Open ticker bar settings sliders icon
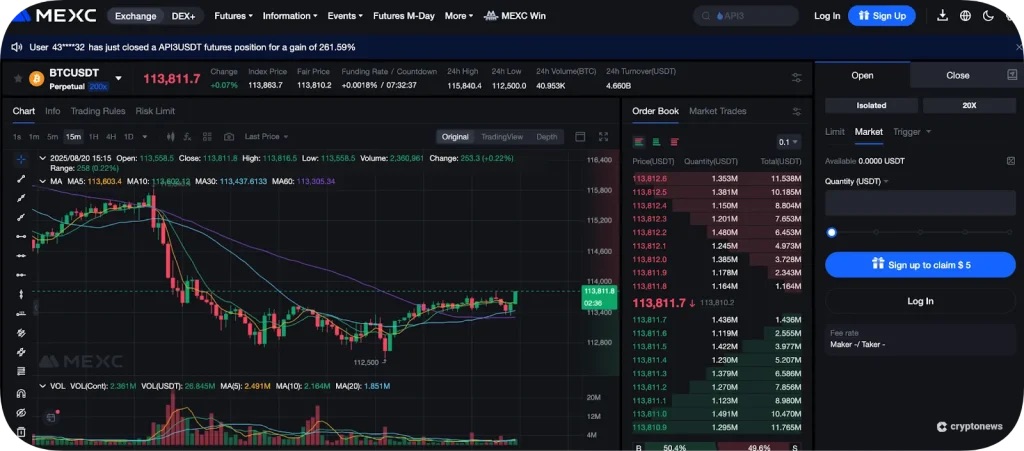This screenshot has width=1024, height=451. (797, 78)
